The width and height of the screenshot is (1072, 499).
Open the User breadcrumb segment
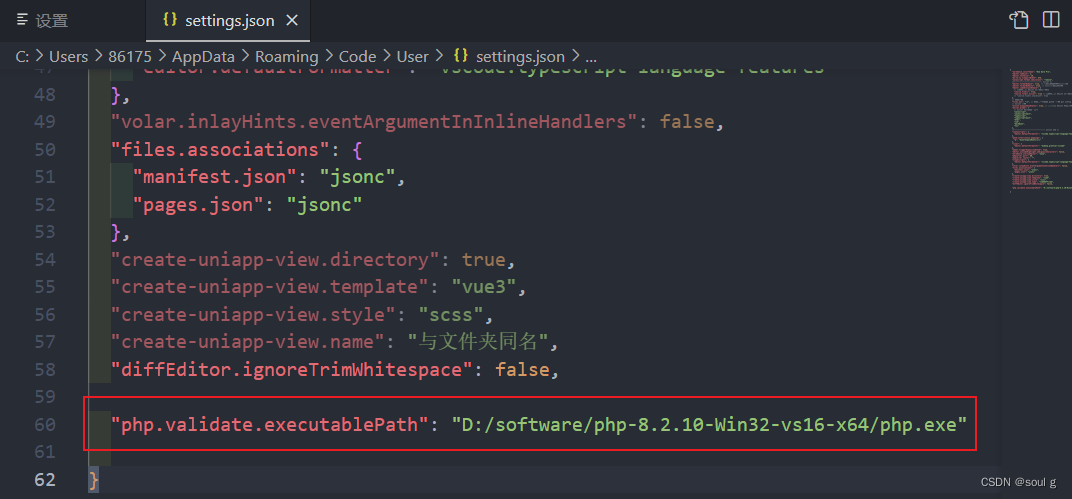coord(412,56)
